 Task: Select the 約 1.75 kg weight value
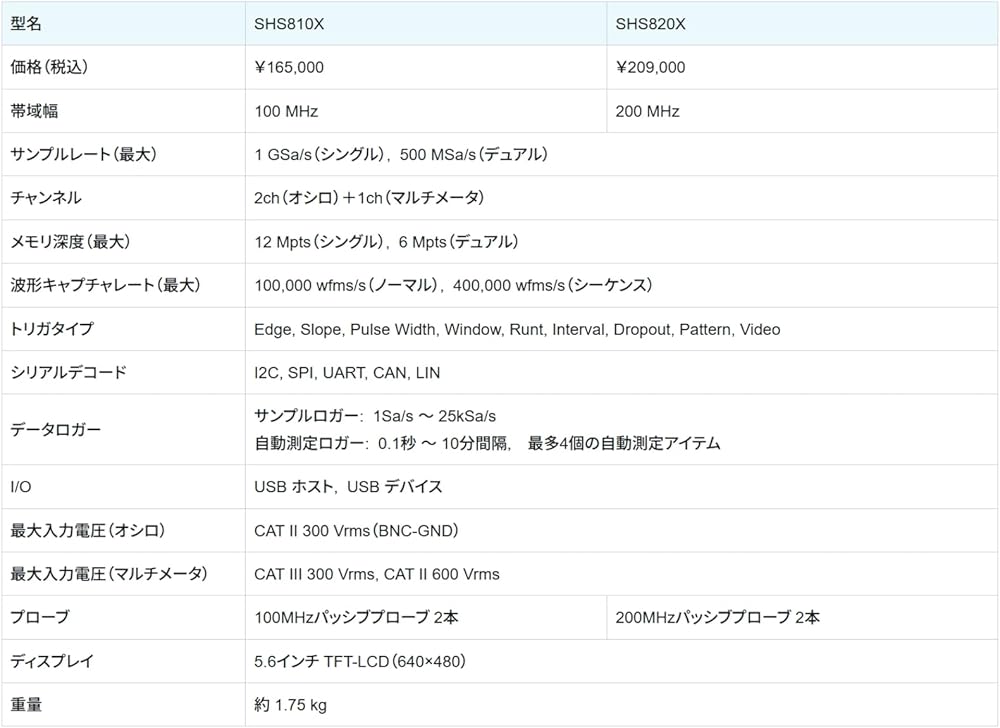click(x=290, y=705)
